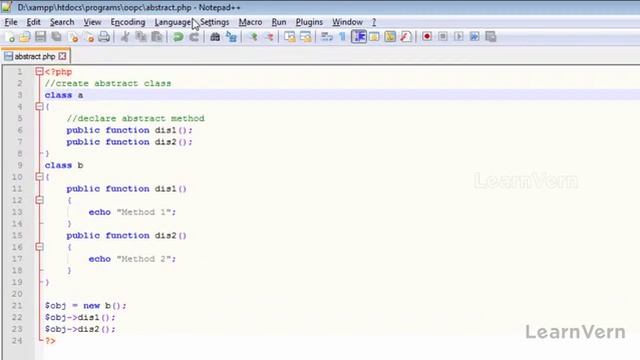Open the Edit menu
Image resolution: width=640 pixels, height=360 pixels.
(x=33, y=22)
